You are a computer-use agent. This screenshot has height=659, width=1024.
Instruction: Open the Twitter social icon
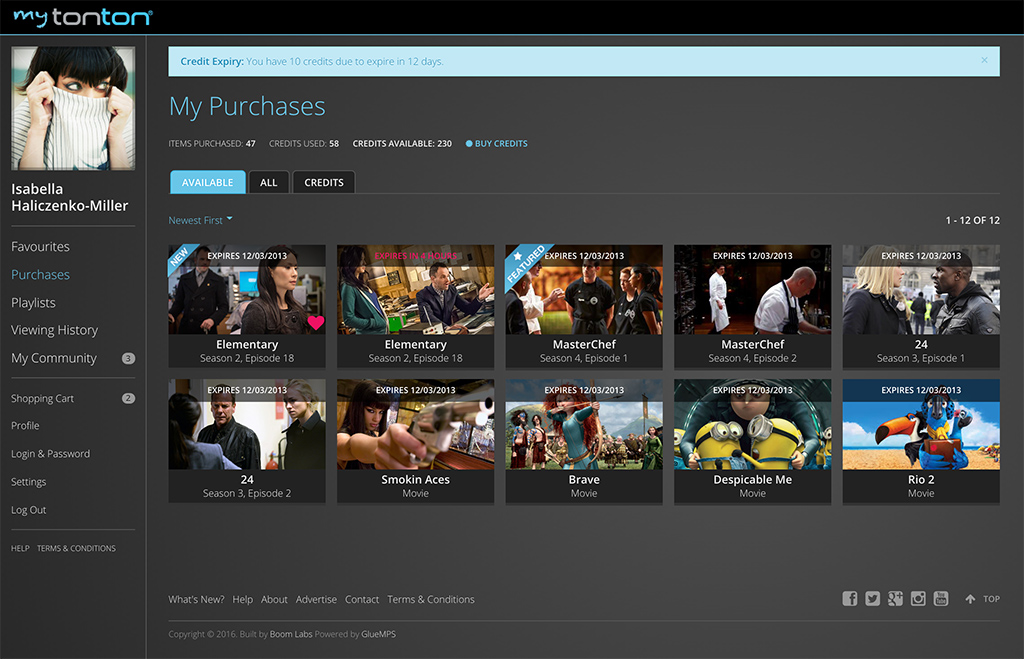click(x=873, y=598)
